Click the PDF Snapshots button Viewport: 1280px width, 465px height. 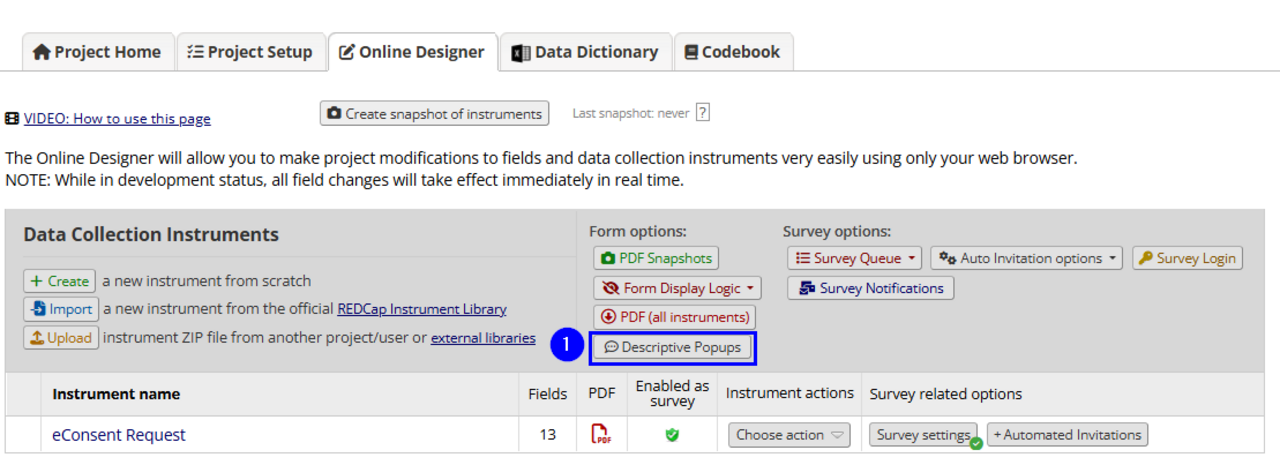656,258
